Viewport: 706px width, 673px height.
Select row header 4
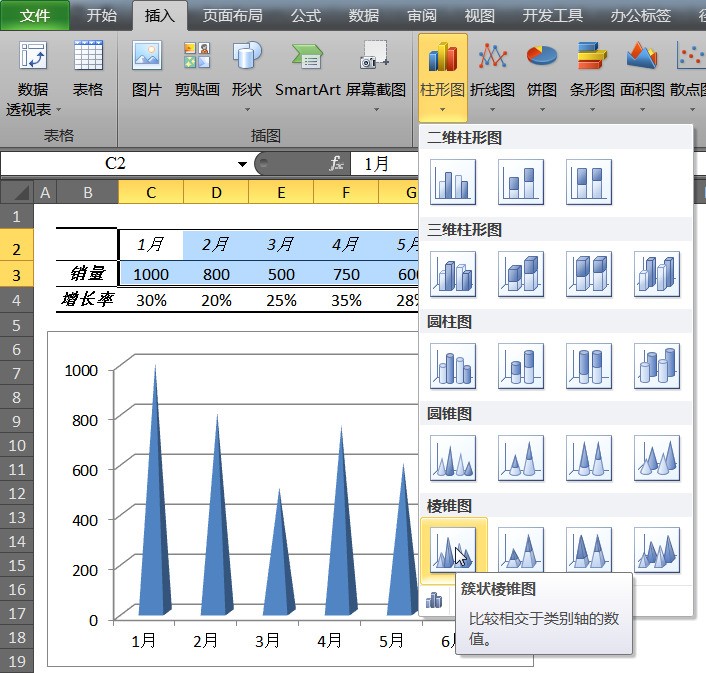pyautogui.click(x=17, y=300)
